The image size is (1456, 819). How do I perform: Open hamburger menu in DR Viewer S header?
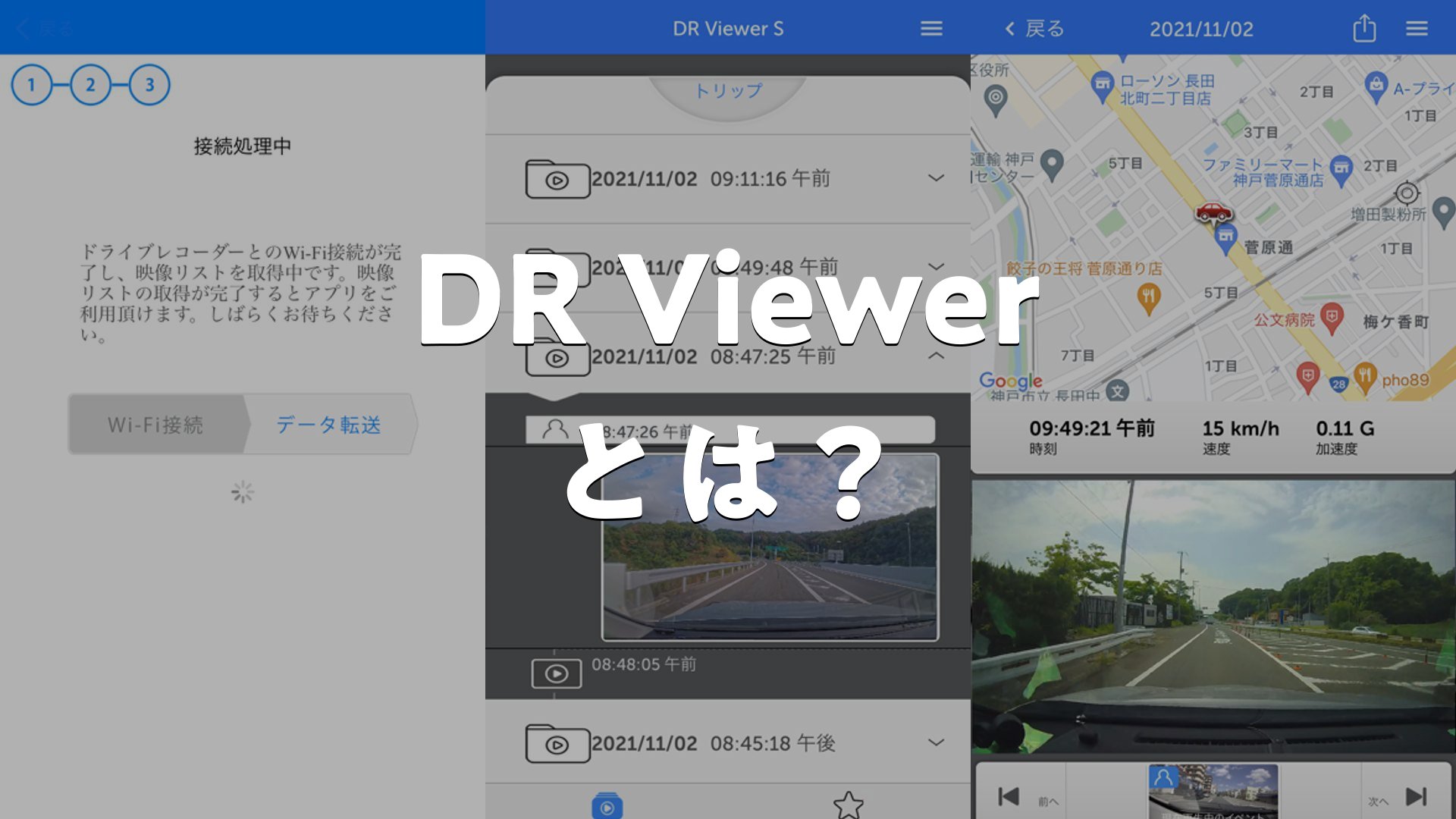click(x=931, y=29)
